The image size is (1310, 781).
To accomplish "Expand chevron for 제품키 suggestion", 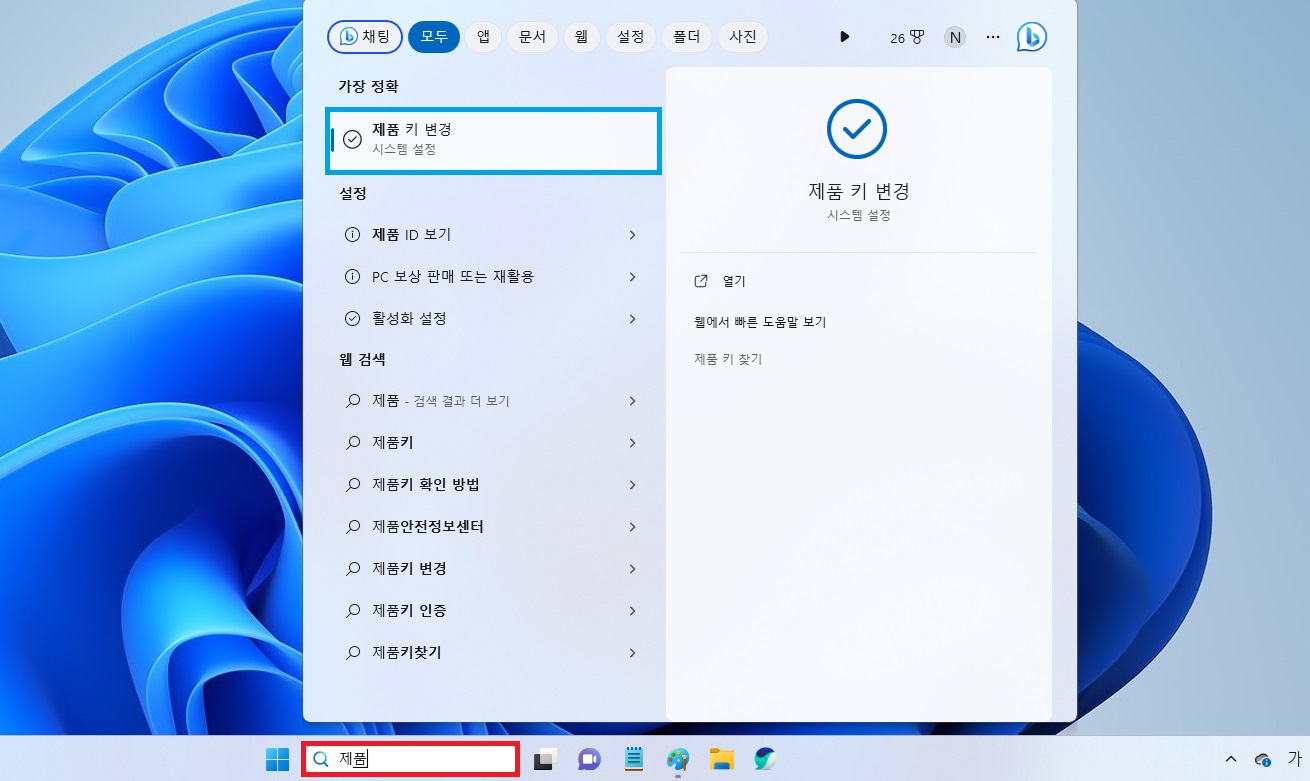I will [633, 443].
